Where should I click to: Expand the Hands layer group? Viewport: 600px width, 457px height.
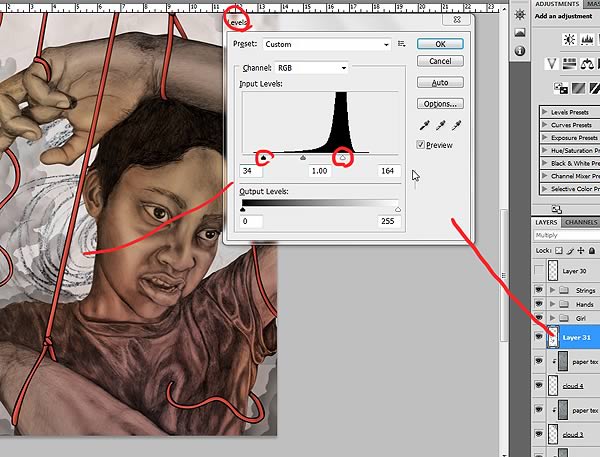tap(552, 304)
